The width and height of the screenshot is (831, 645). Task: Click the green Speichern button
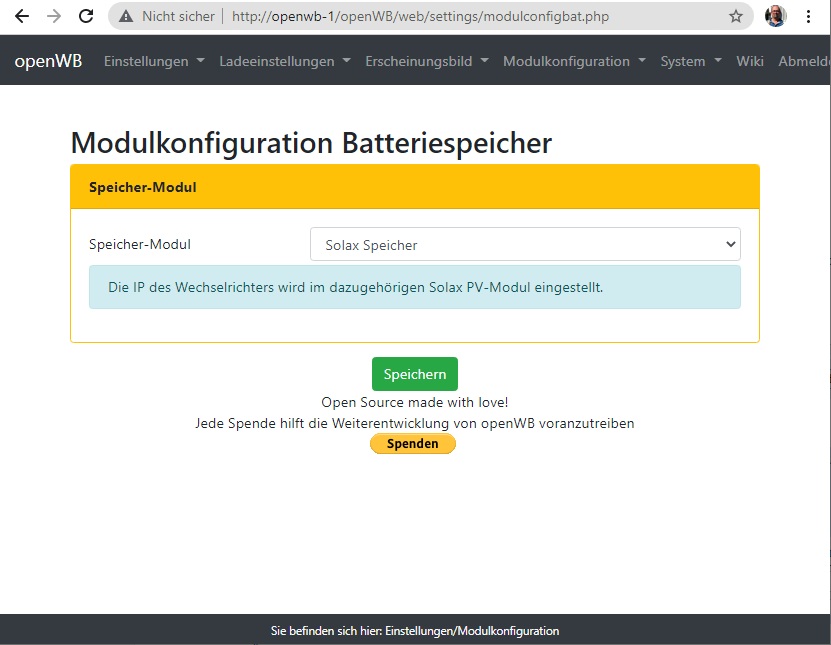(x=414, y=374)
